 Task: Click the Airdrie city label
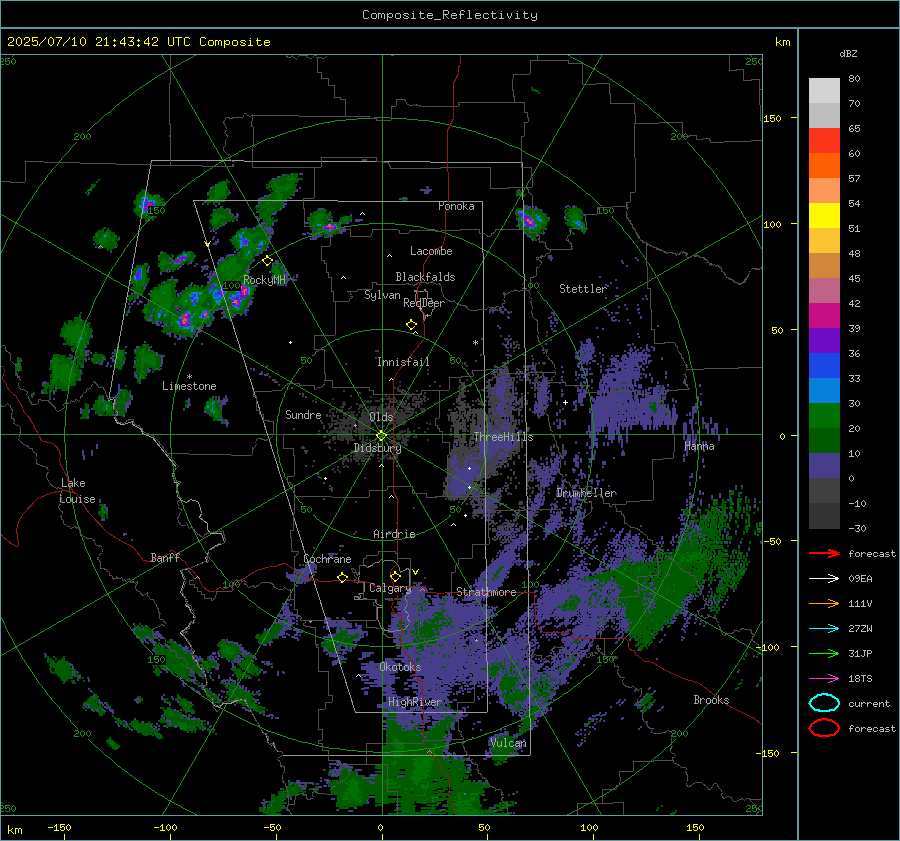[x=394, y=534]
